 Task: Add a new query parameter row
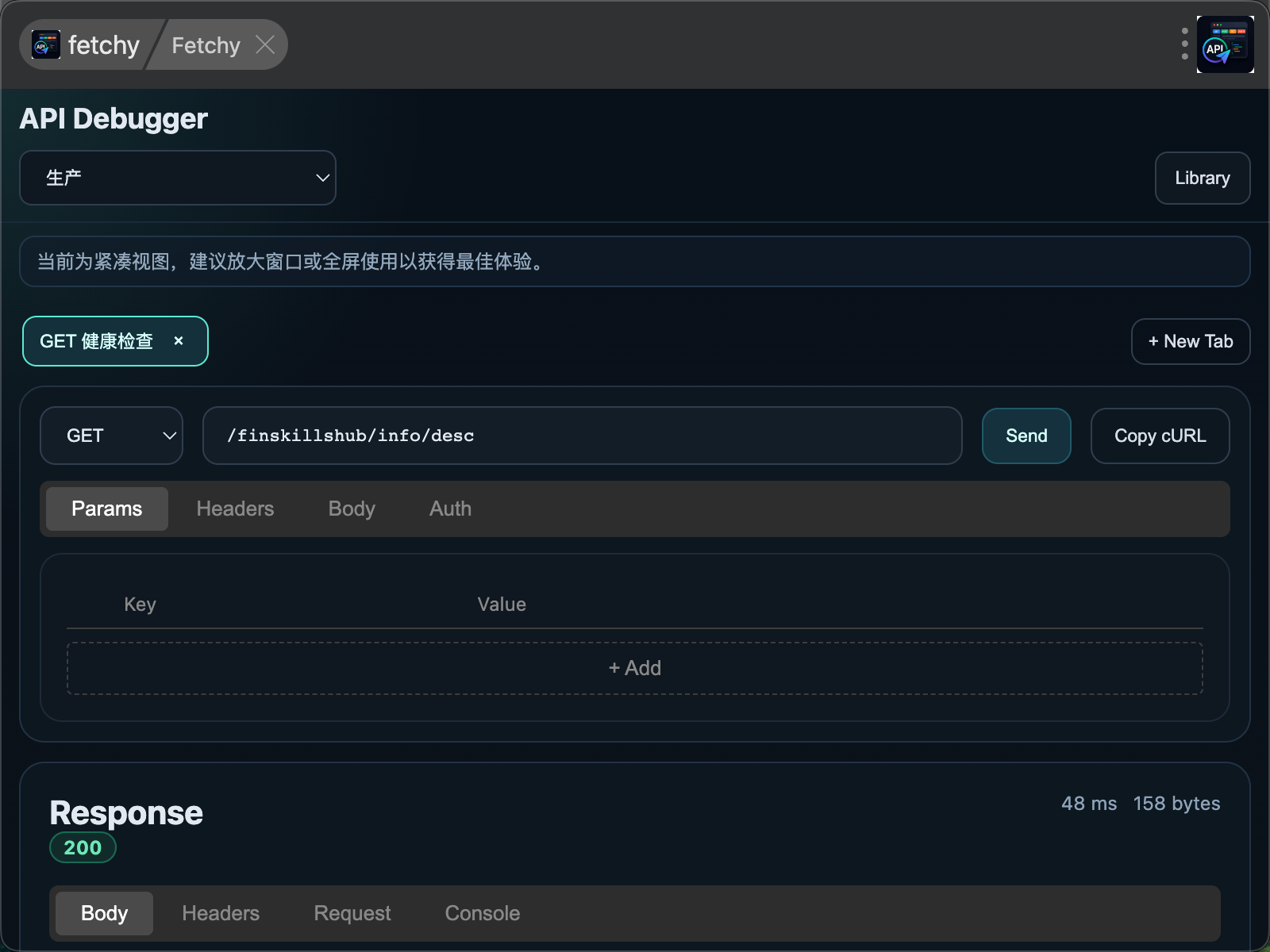(x=634, y=668)
